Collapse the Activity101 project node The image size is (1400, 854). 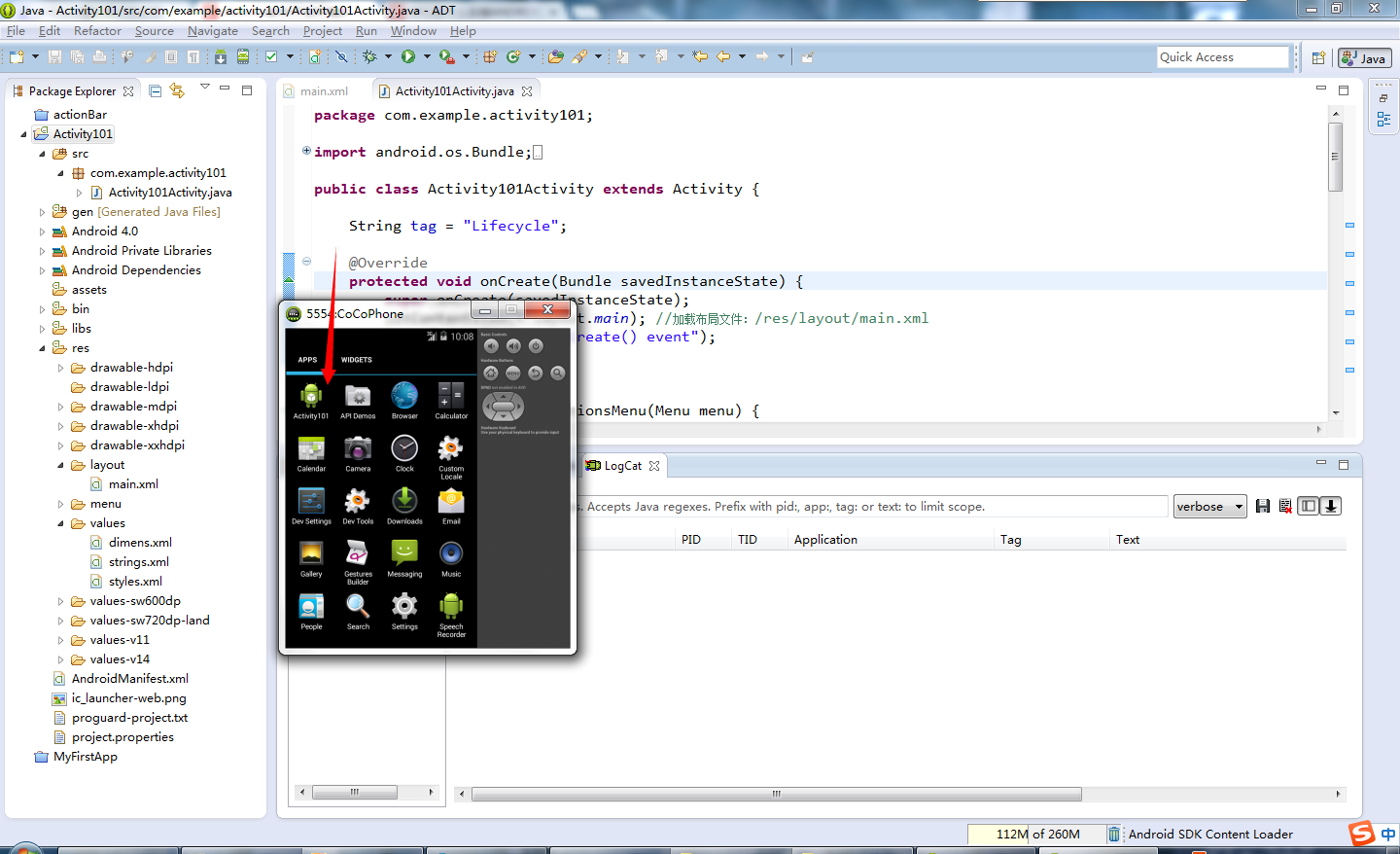(24, 134)
